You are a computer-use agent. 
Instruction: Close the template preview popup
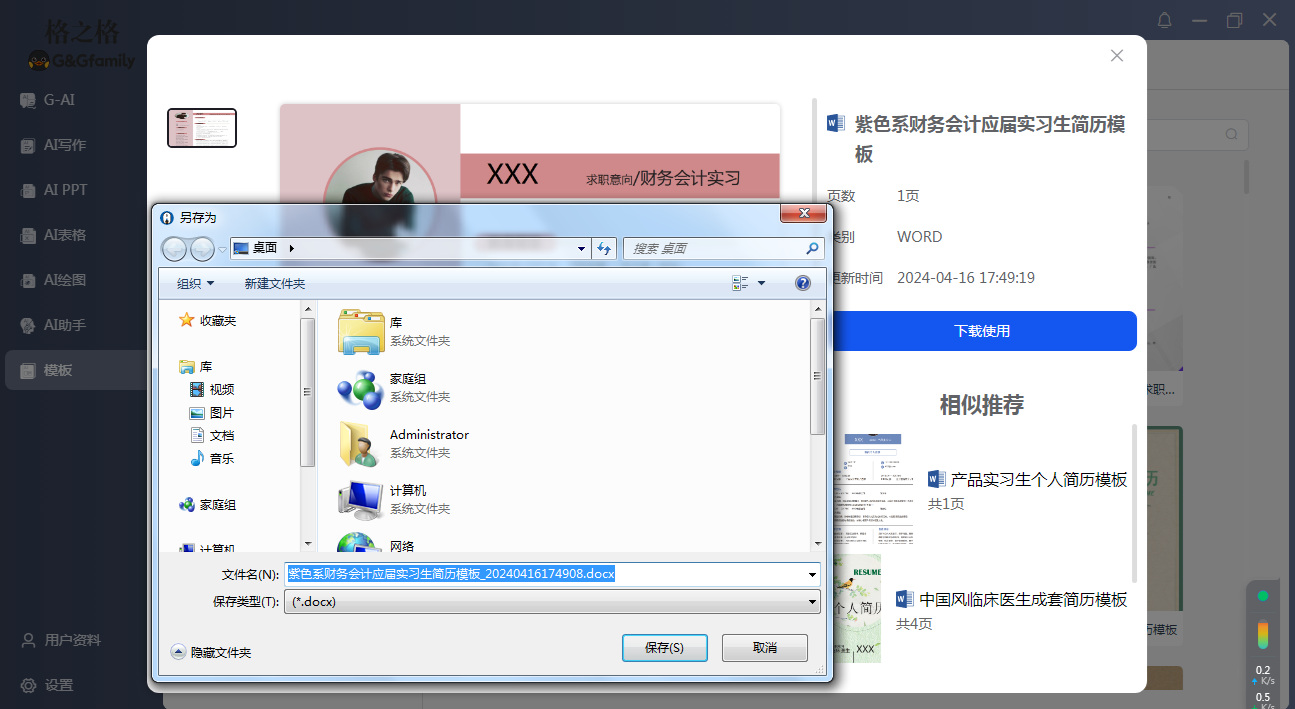pos(1117,56)
